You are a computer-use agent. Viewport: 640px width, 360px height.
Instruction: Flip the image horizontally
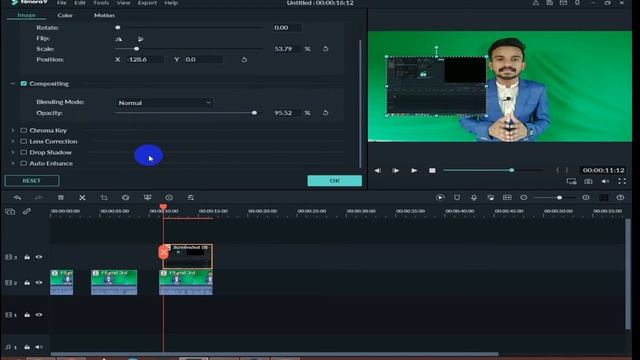tap(119, 39)
